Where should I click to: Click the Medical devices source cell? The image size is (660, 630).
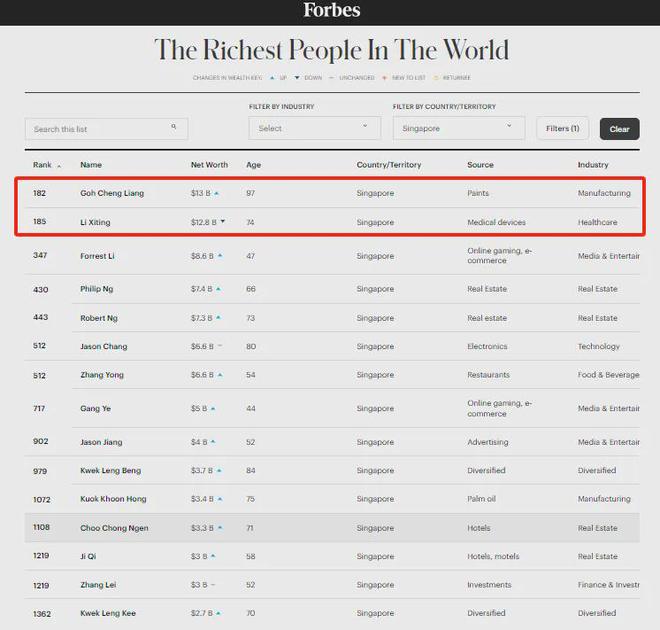click(496, 222)
